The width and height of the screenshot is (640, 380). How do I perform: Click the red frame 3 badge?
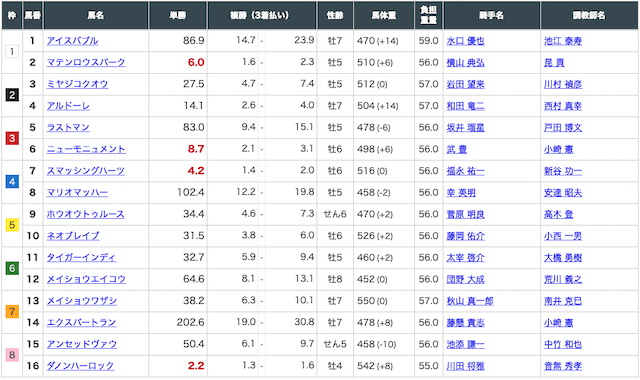pos(12,138)
